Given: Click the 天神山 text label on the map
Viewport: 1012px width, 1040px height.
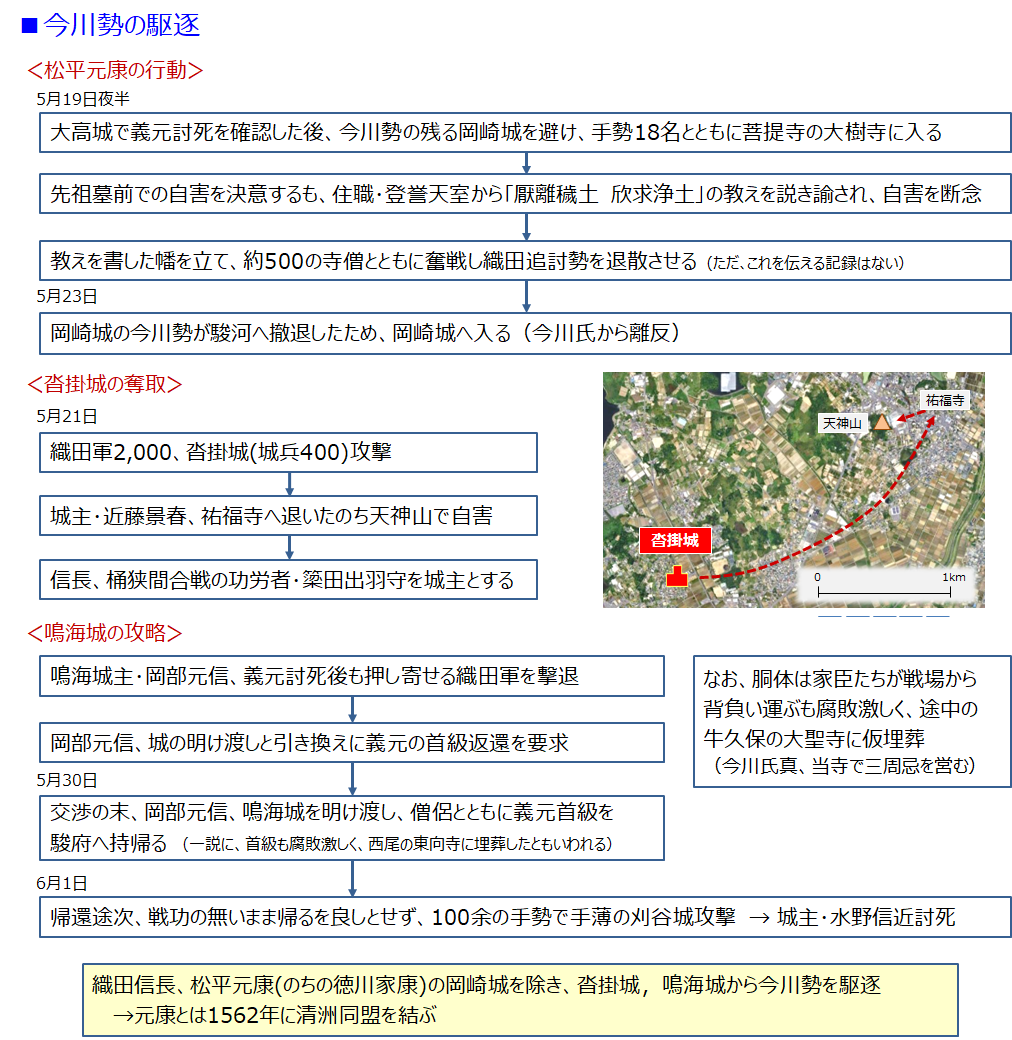Looking at the screenshot, I should click(x=841, y=423).
